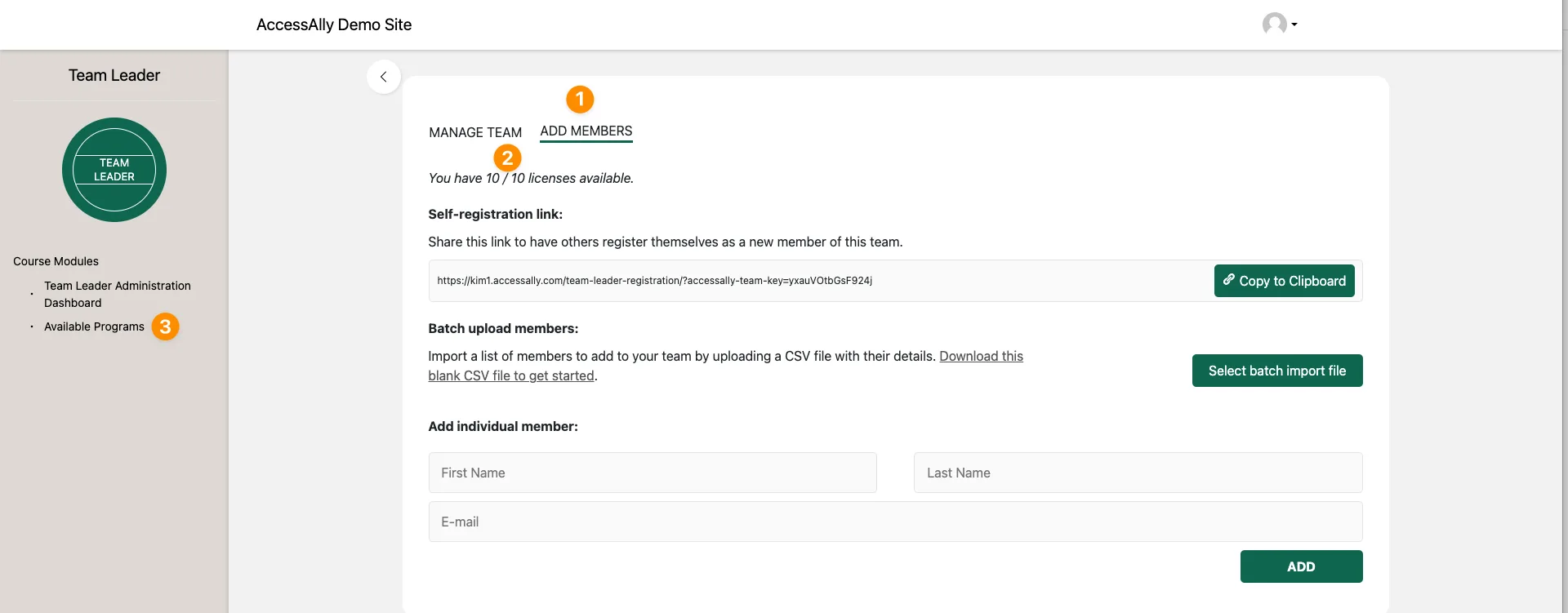
Task: Select the Add Members tab
Action: [x=586, y=131]
